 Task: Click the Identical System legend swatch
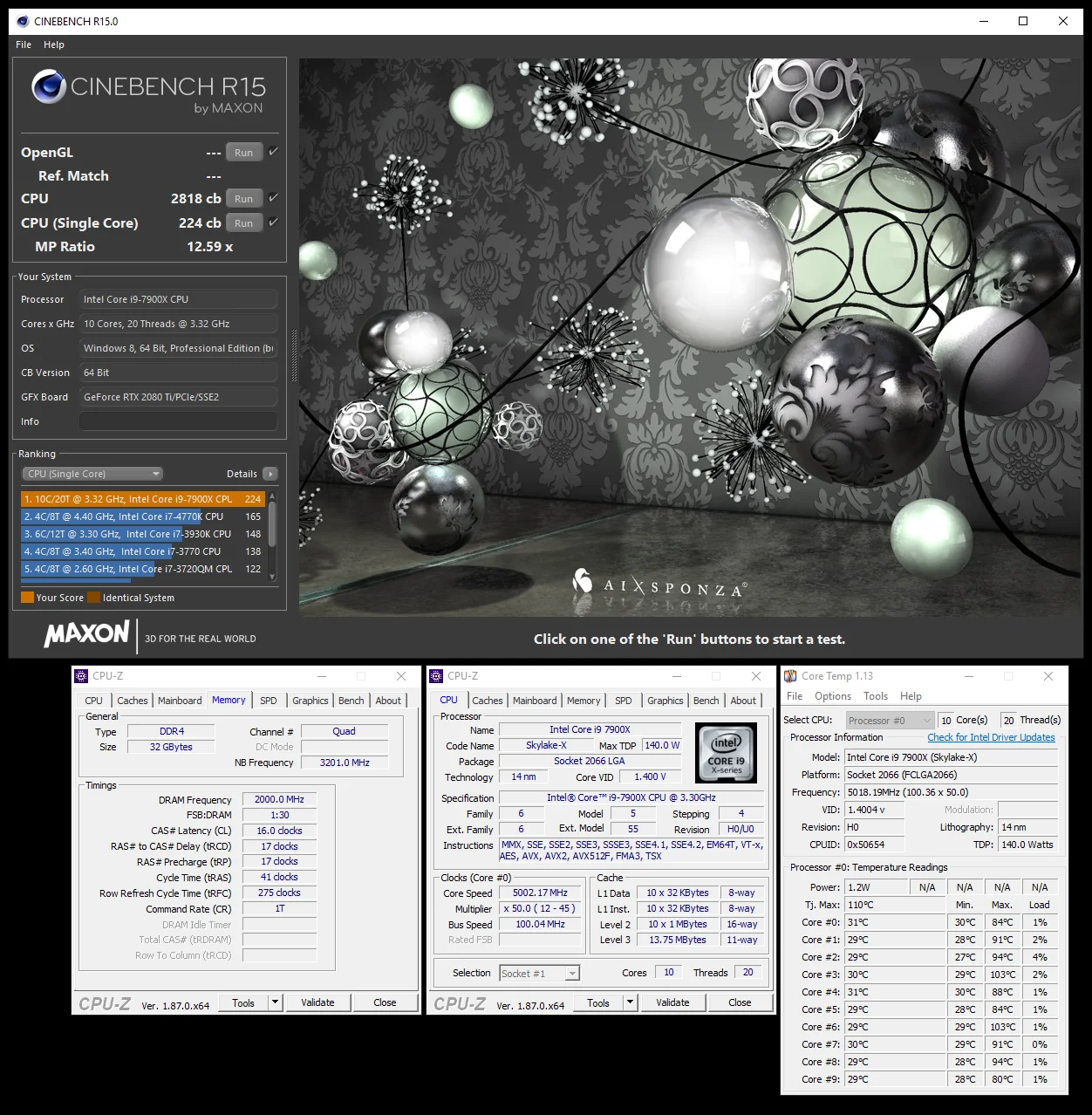tap(93, 598)
